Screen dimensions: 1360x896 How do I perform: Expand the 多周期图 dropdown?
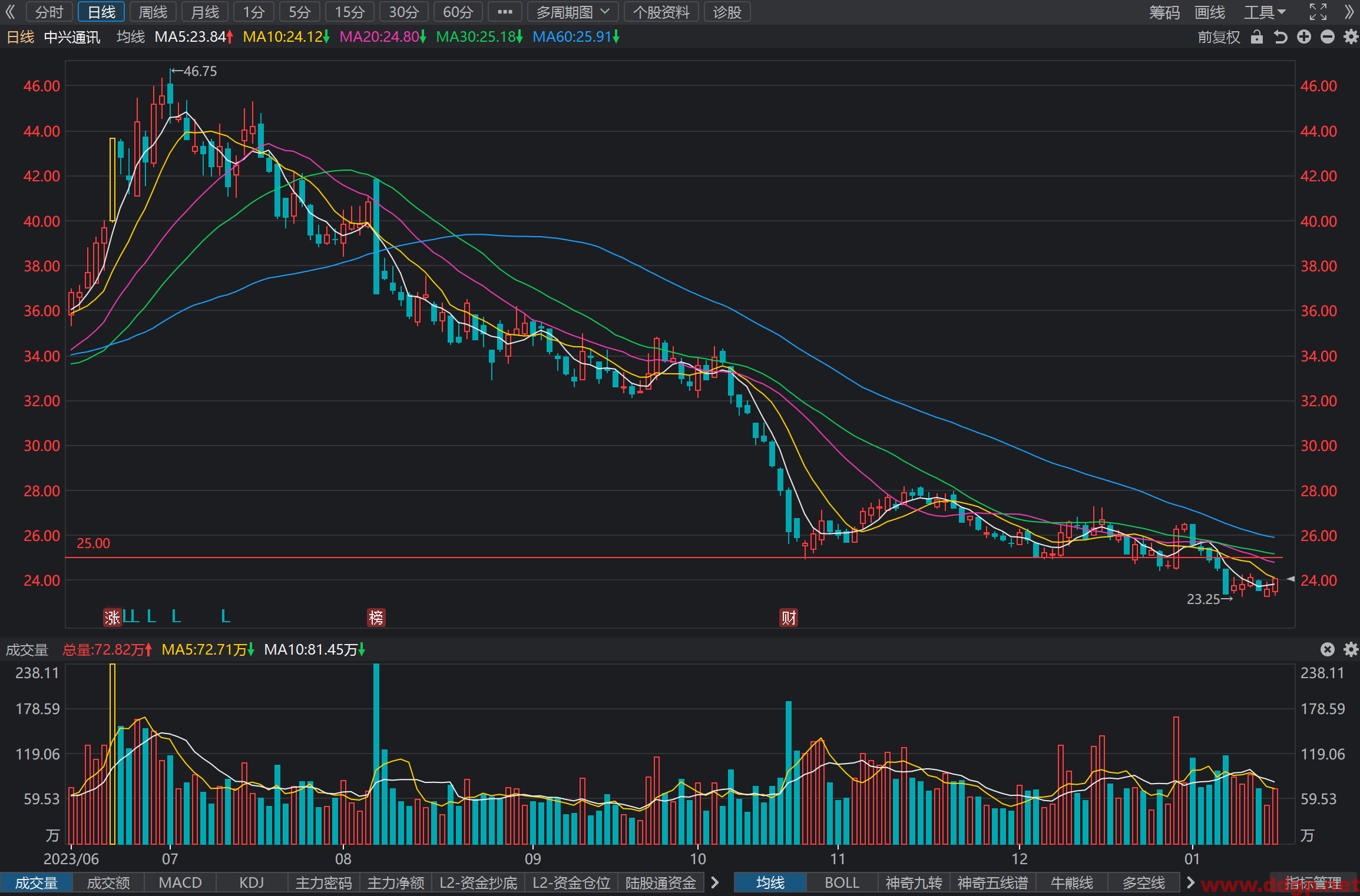point(573,12)
